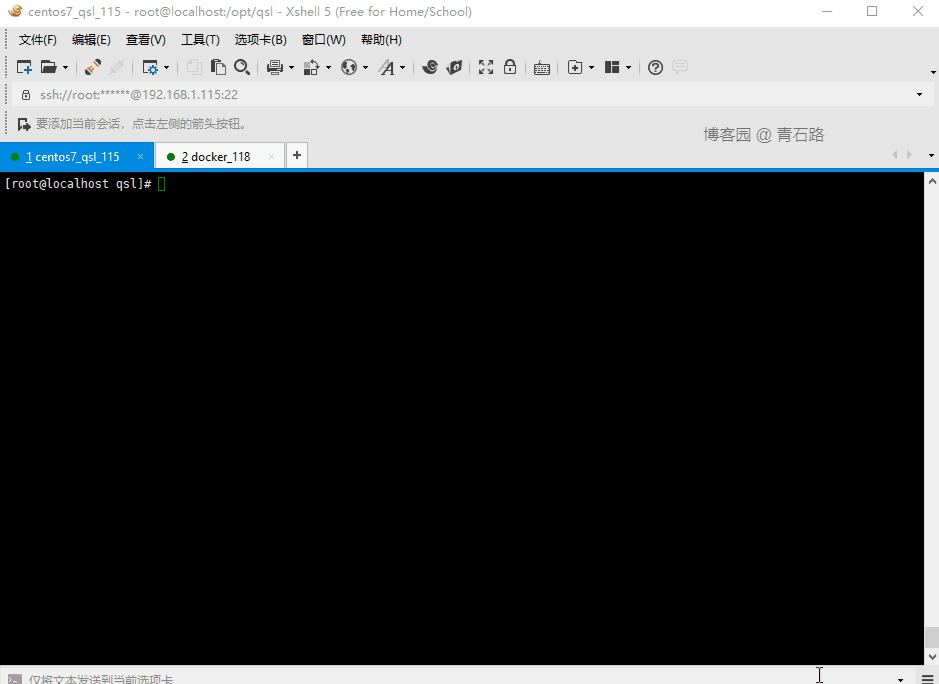Viewport: 939px width, 684px height.
Task: Open the 帮助(H) menu
Action: pyautogui.click(x=381, y=40)
